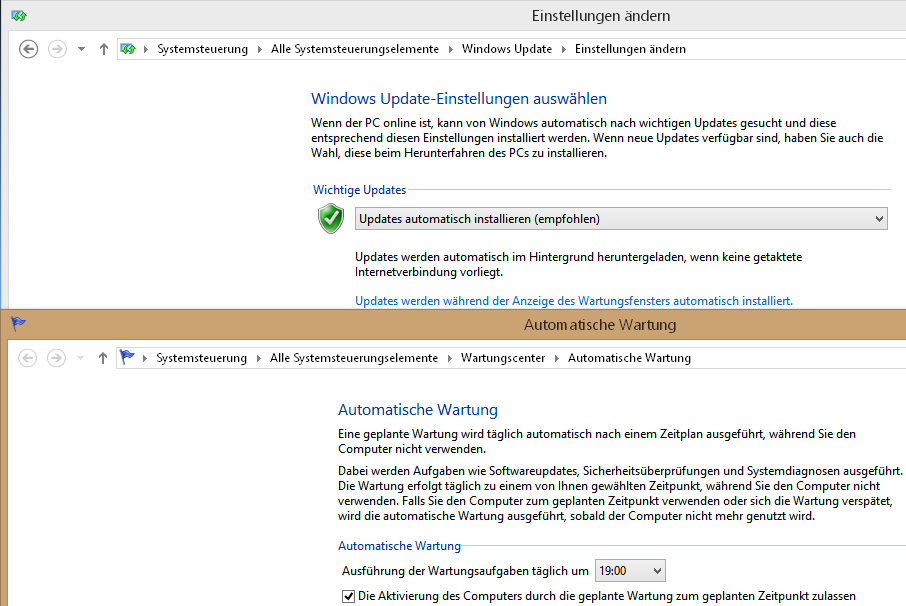
Task: Open recent locations dropdown in Automatische Wartung window
Action: 80,358
